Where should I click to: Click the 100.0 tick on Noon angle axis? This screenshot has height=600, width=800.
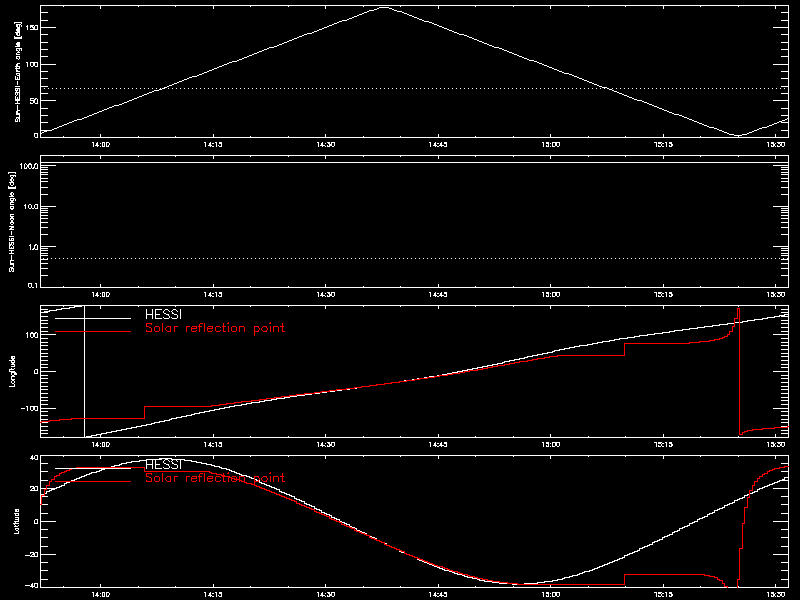pyautogui.click(x=29, y=166)
